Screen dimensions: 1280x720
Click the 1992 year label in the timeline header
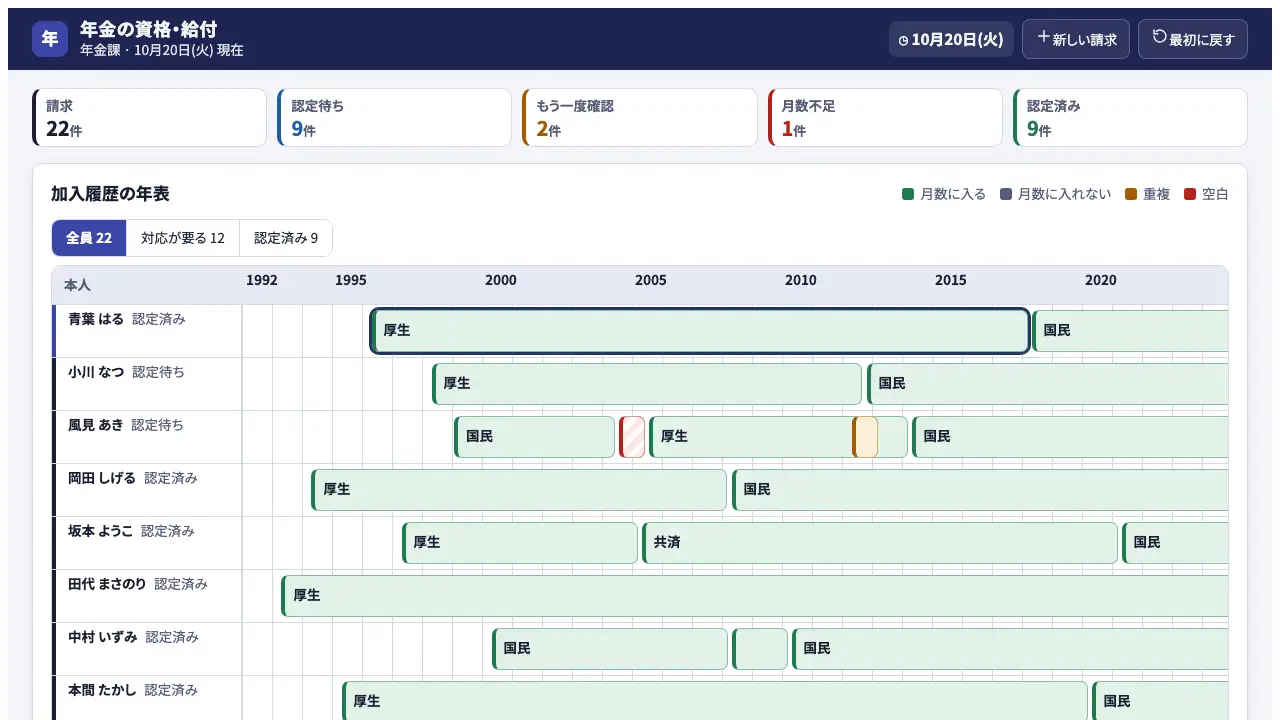[x=262, y=280]
